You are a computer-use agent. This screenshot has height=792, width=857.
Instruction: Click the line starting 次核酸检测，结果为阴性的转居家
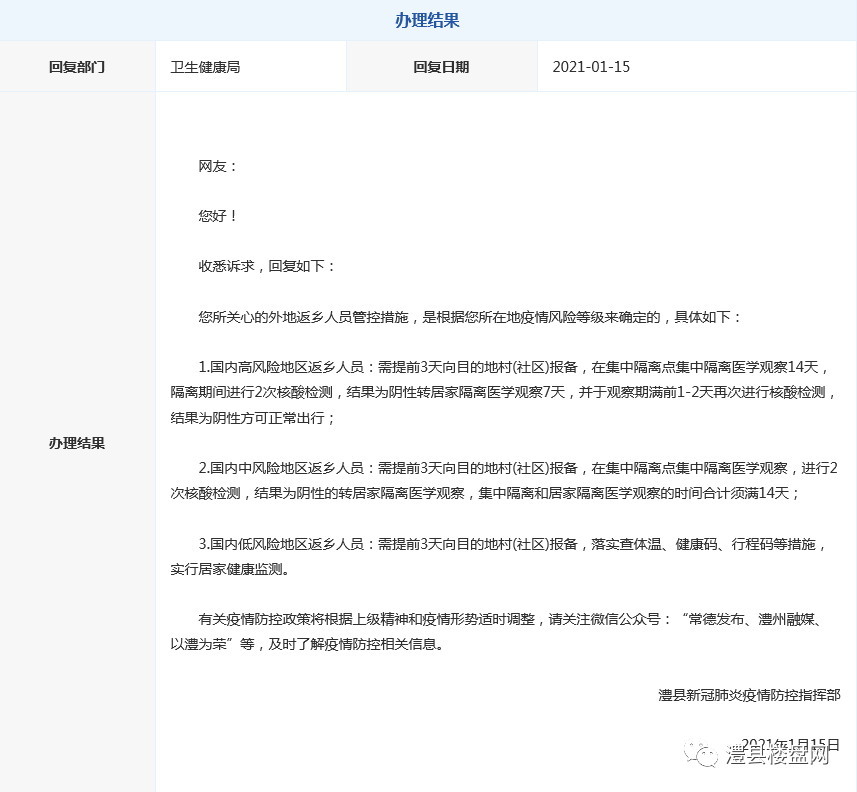[x=485, y=494]
